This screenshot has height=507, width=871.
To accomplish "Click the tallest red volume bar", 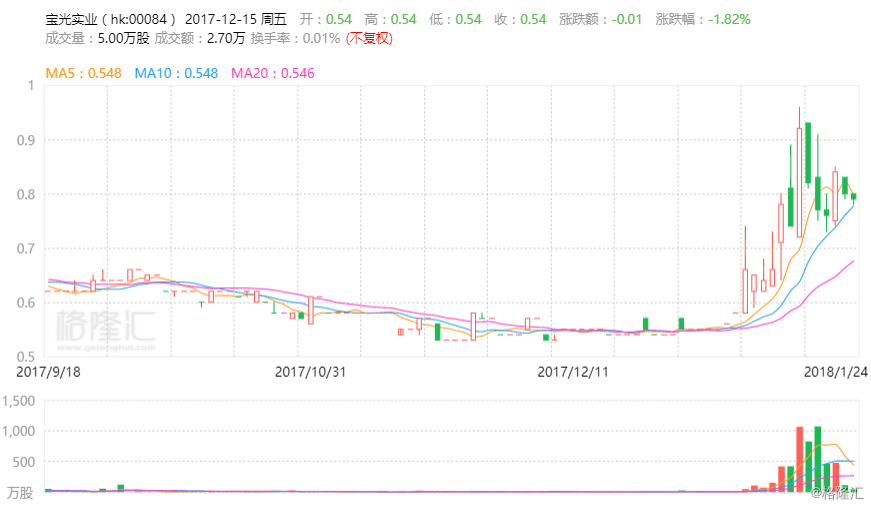I will point(799,459).
